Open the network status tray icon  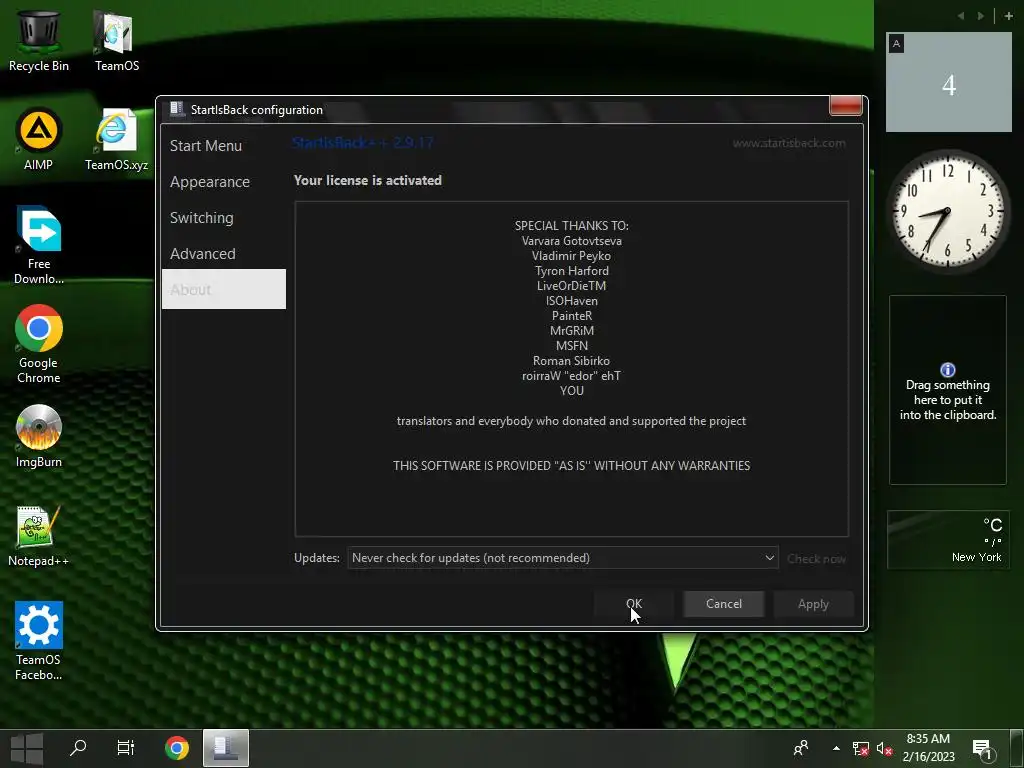[860, 748]
